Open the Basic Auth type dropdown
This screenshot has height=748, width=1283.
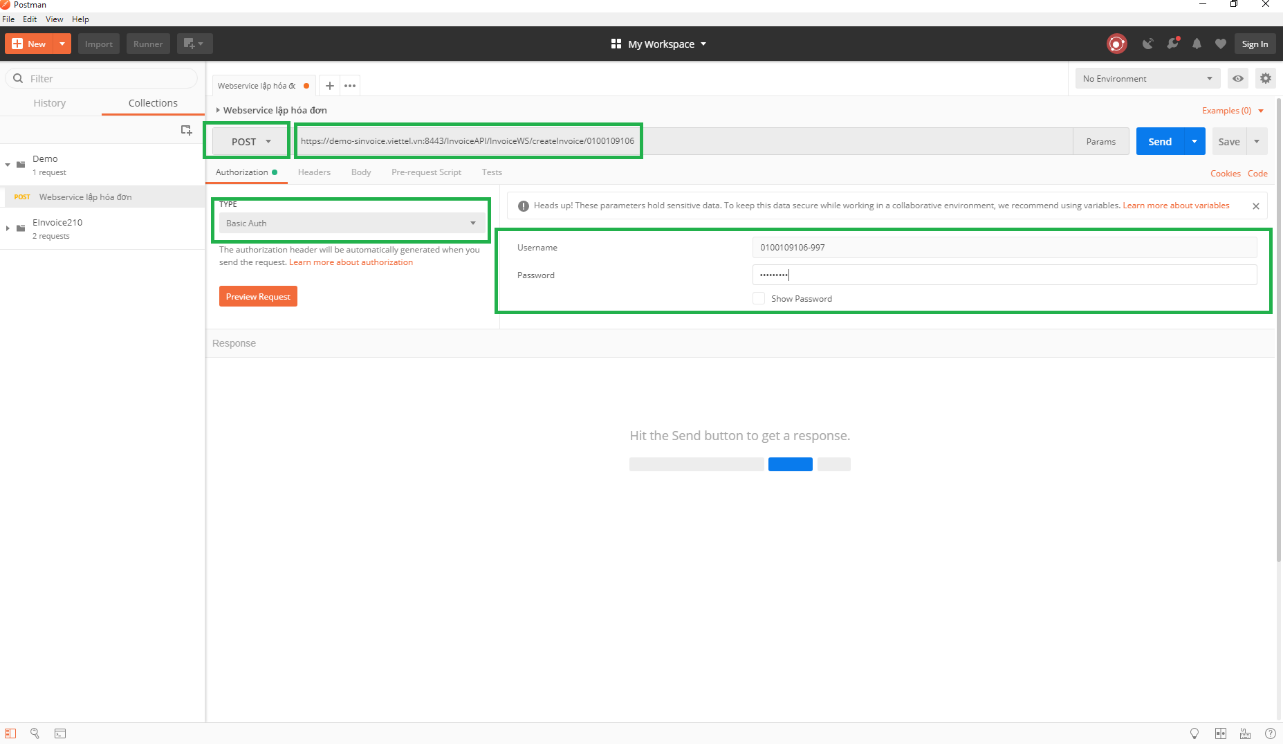(x=351, y=223)
